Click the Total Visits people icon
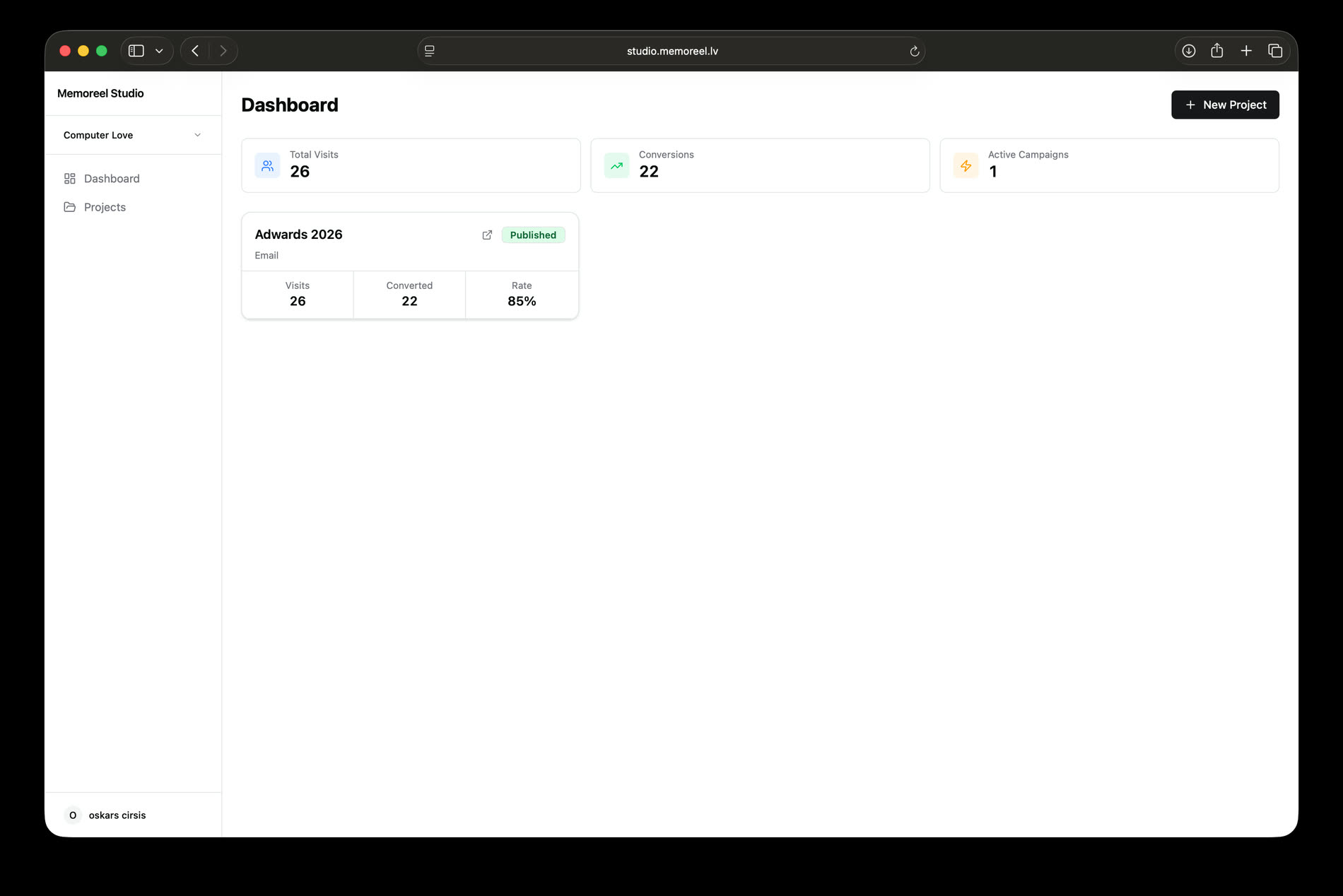The width and height of the screenshot is (1343, 896). tap(267, 166)
